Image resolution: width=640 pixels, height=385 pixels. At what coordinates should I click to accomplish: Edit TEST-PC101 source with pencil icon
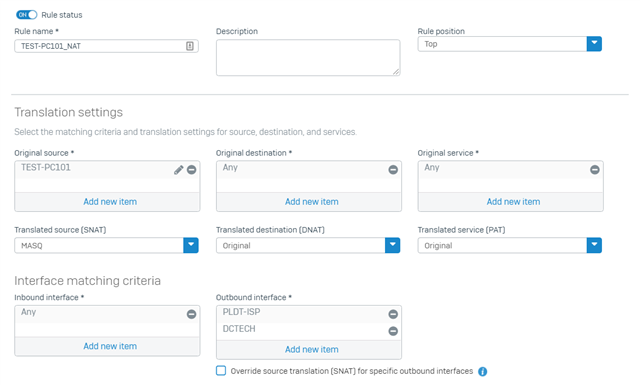(x=178, y=170)
